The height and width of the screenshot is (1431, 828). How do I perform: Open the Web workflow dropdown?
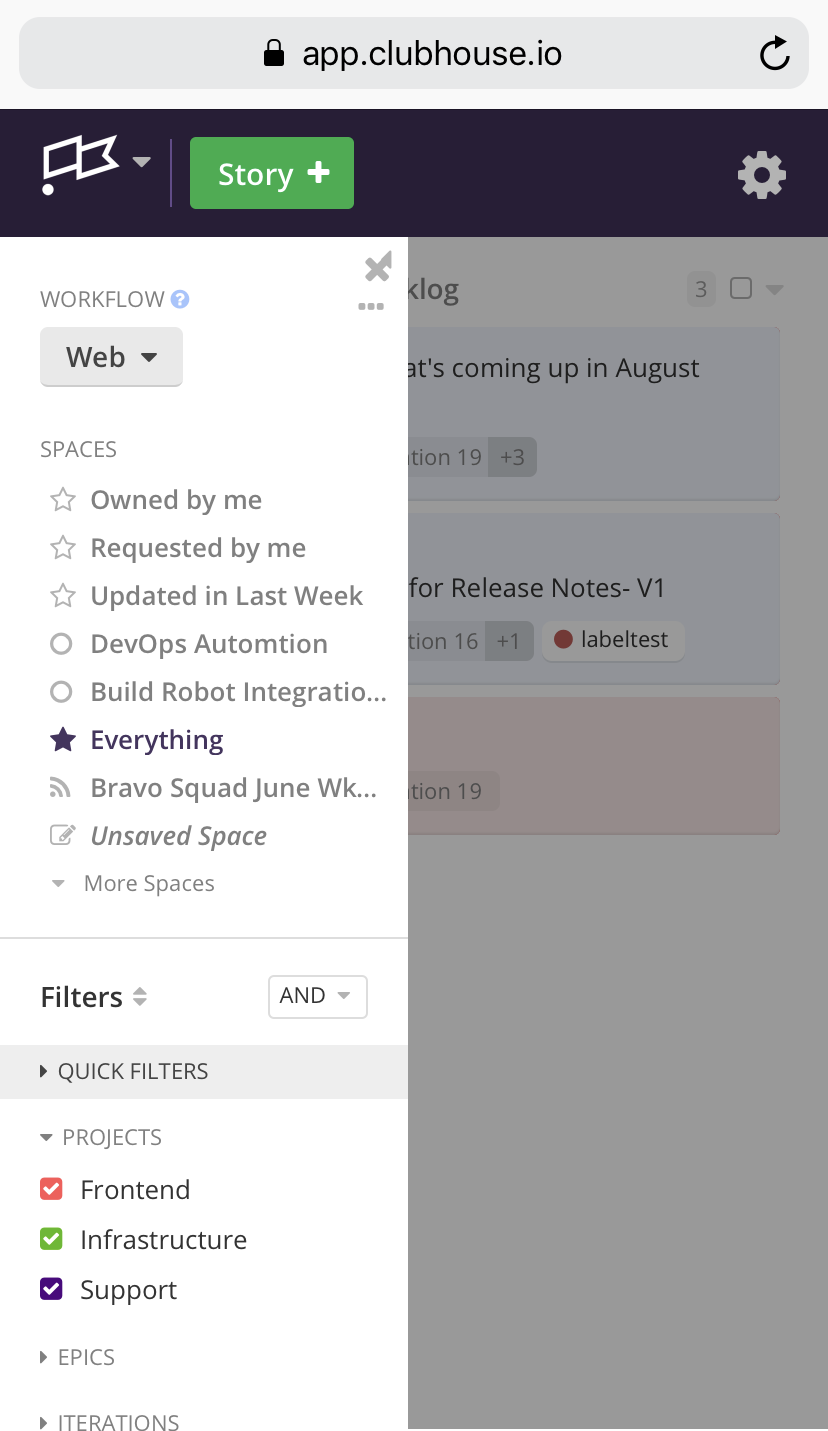(x=111, y=357)
